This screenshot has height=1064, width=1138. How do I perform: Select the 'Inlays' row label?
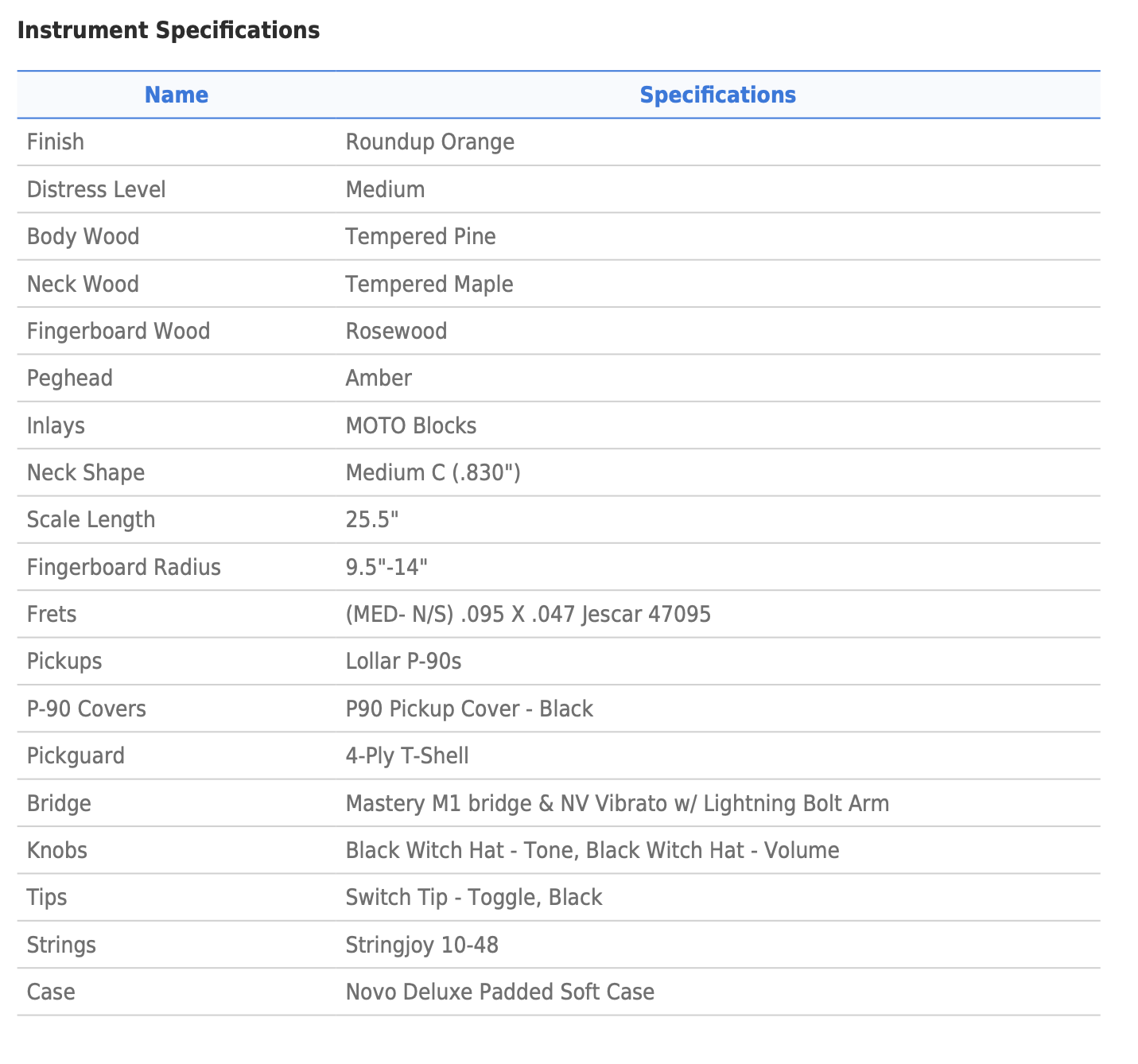pos(56,425)
